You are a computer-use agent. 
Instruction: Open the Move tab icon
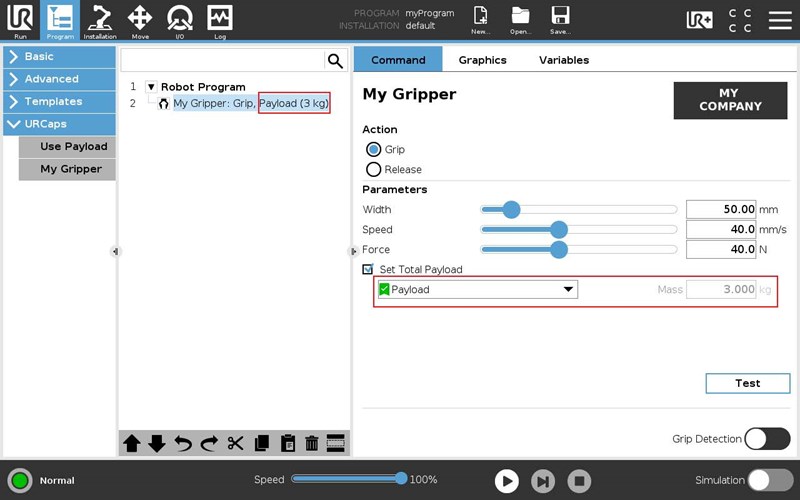click(140, 19)
